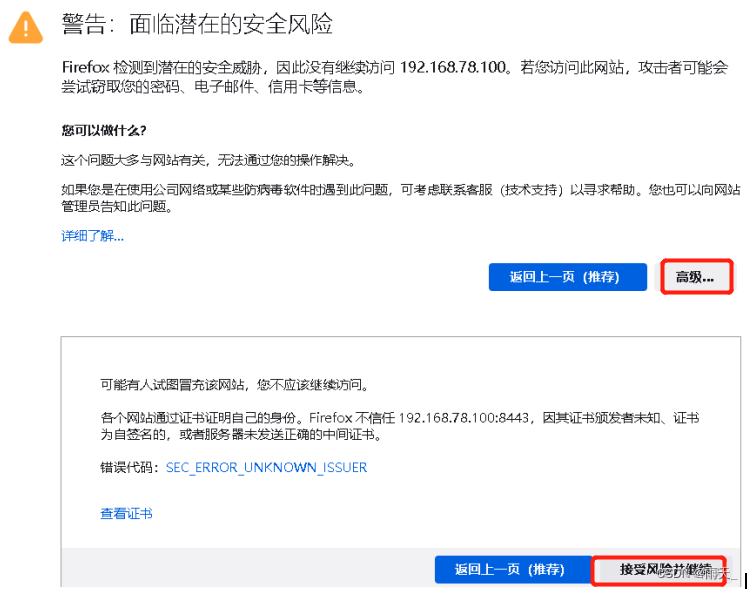Viewport: 753px width, 589px height.
Task: Open the 查看证书 view certificate link
Action: coord(126,514)
